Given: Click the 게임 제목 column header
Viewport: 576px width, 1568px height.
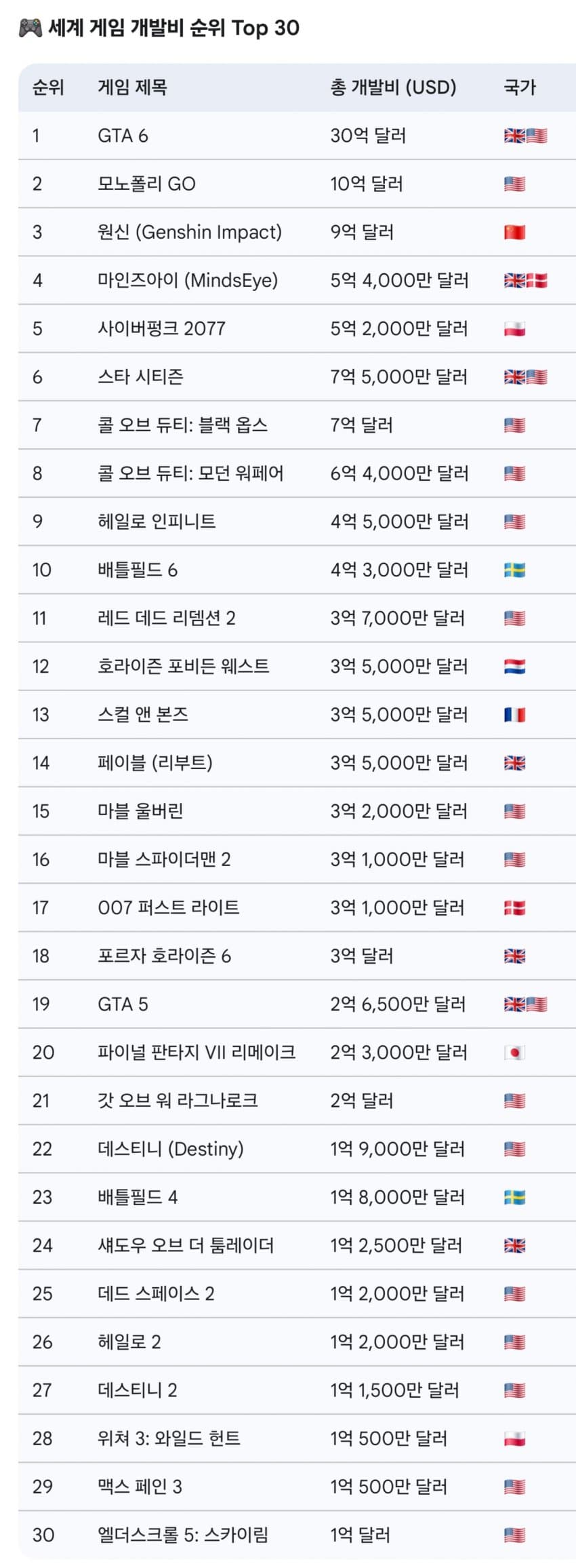Looking at the screenshot, I should (132, 87).
